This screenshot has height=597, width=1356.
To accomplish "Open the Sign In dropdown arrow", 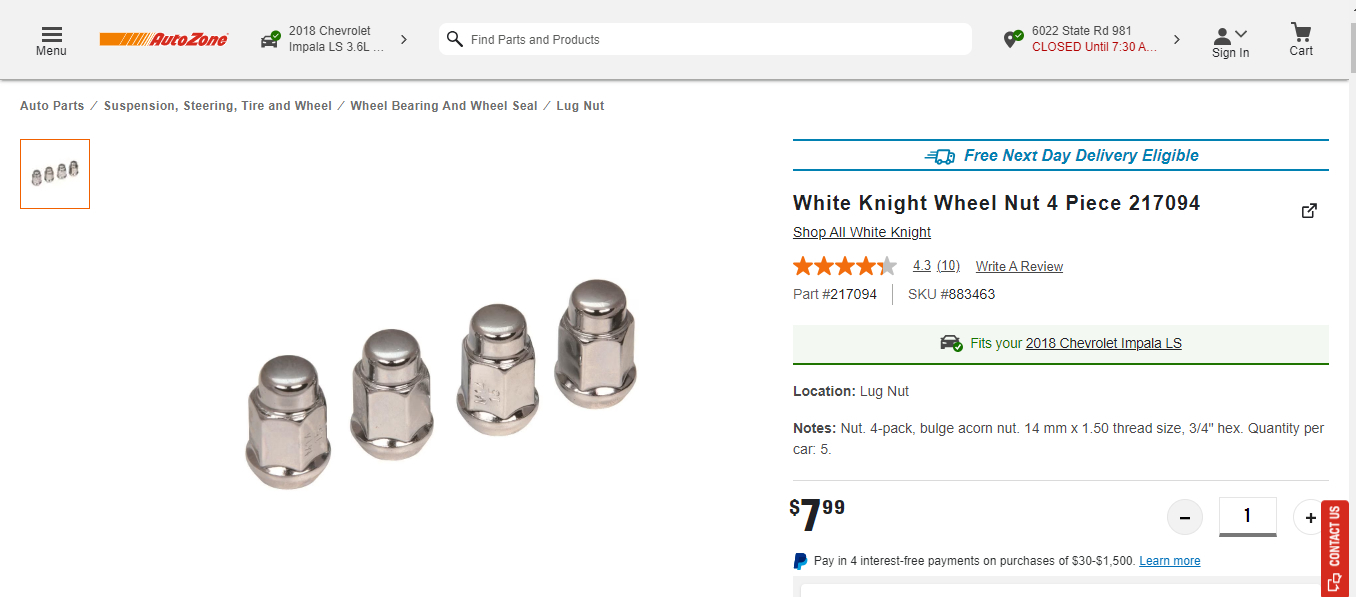I will (1242, 34).
